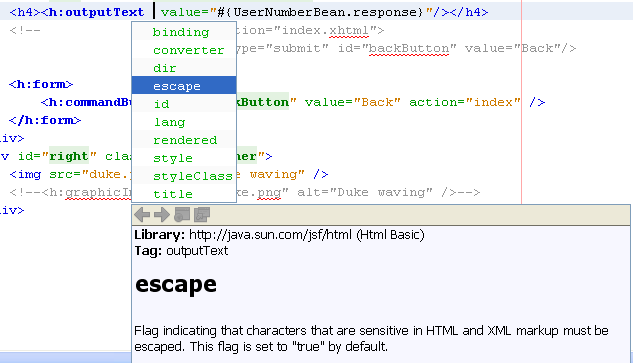Choose 'dir' in autocomplete list
The image size is (633, 363).
[184, 68]
